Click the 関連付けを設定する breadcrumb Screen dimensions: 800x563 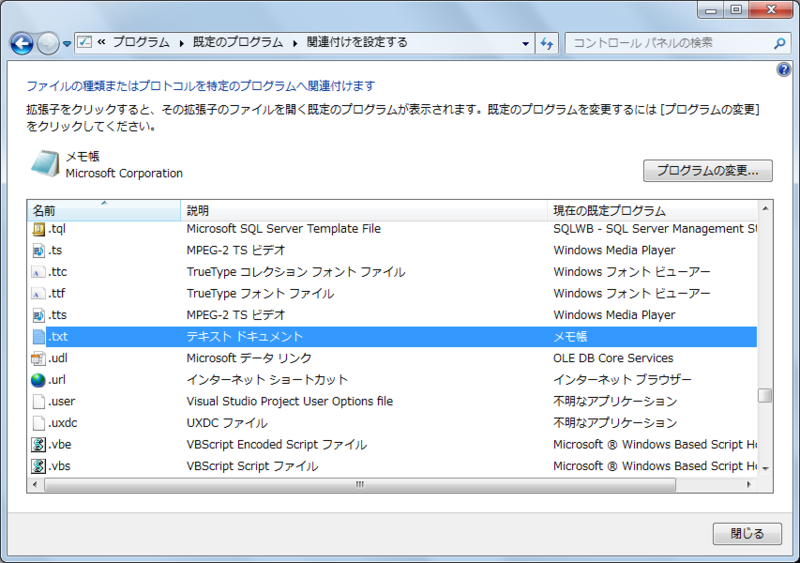357,42
